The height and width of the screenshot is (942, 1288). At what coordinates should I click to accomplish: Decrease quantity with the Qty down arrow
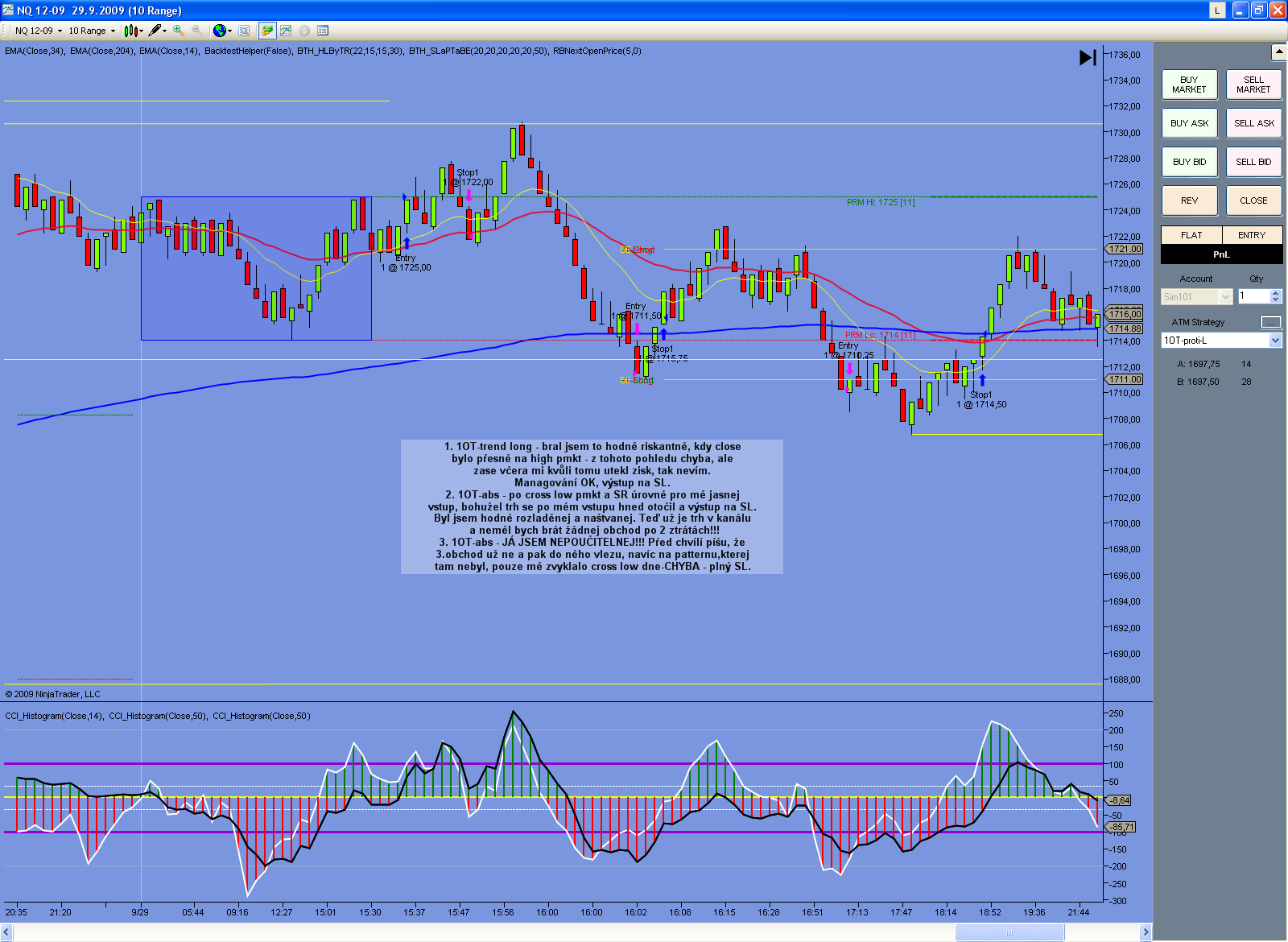[1275, 300]
